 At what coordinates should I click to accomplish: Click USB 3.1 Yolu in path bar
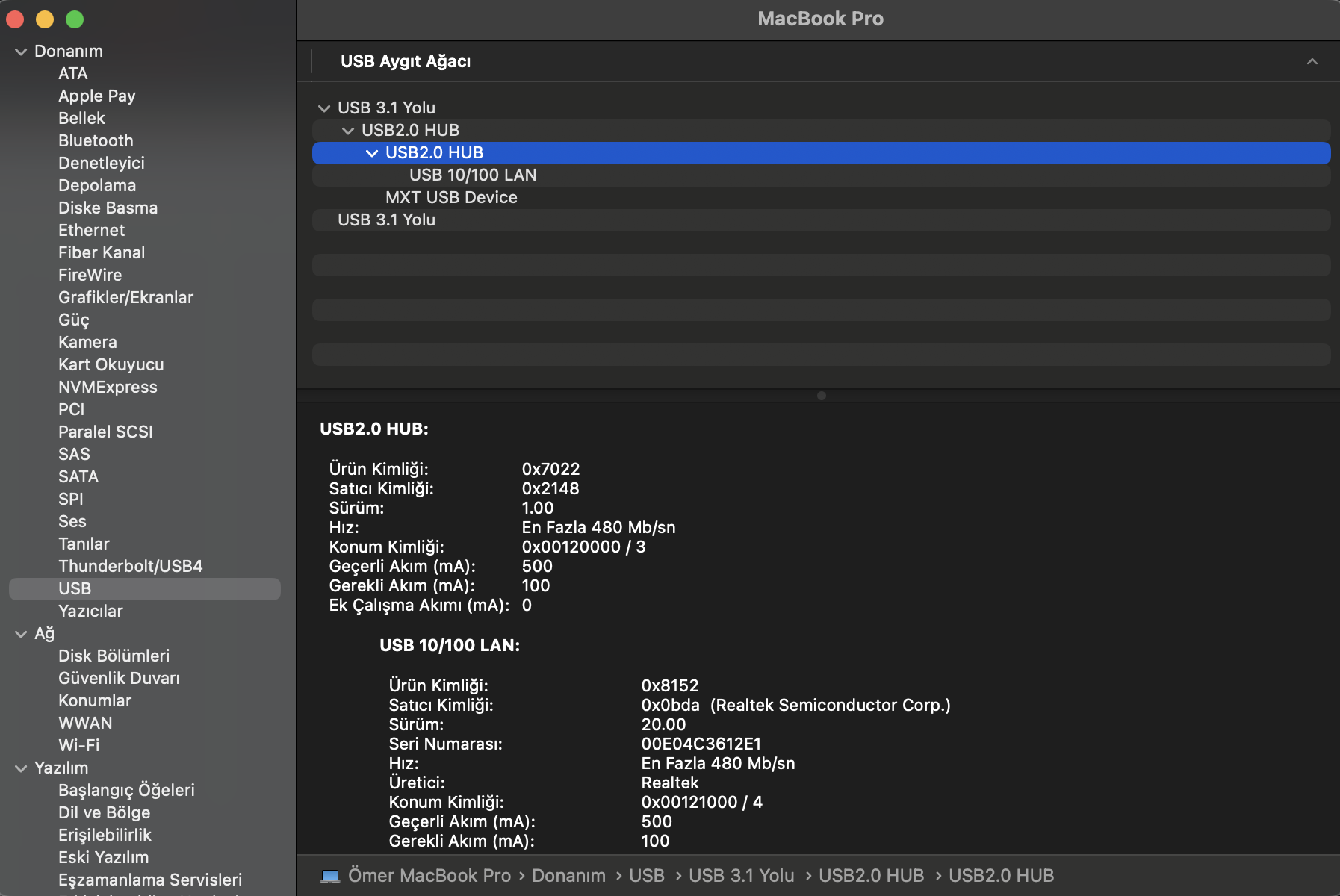click(x=741, y=875)
